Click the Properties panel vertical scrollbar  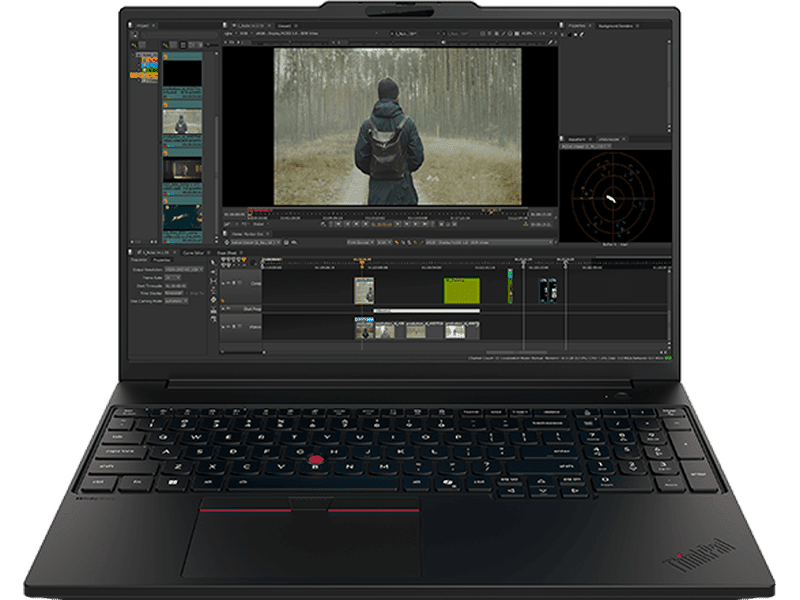[x=669, y=85]
